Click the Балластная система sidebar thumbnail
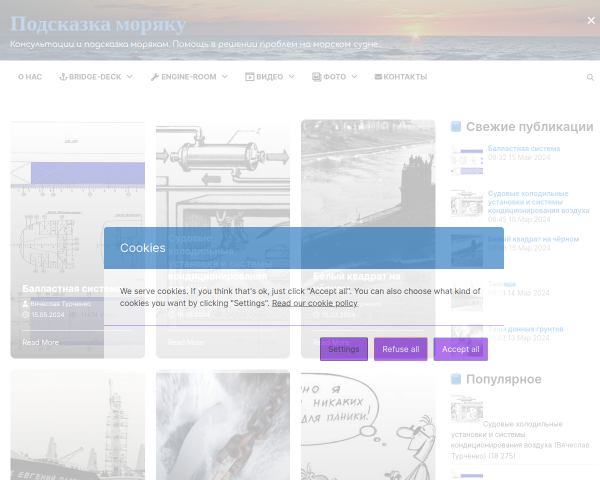This screenshot has width=600, height=480. 467,160
